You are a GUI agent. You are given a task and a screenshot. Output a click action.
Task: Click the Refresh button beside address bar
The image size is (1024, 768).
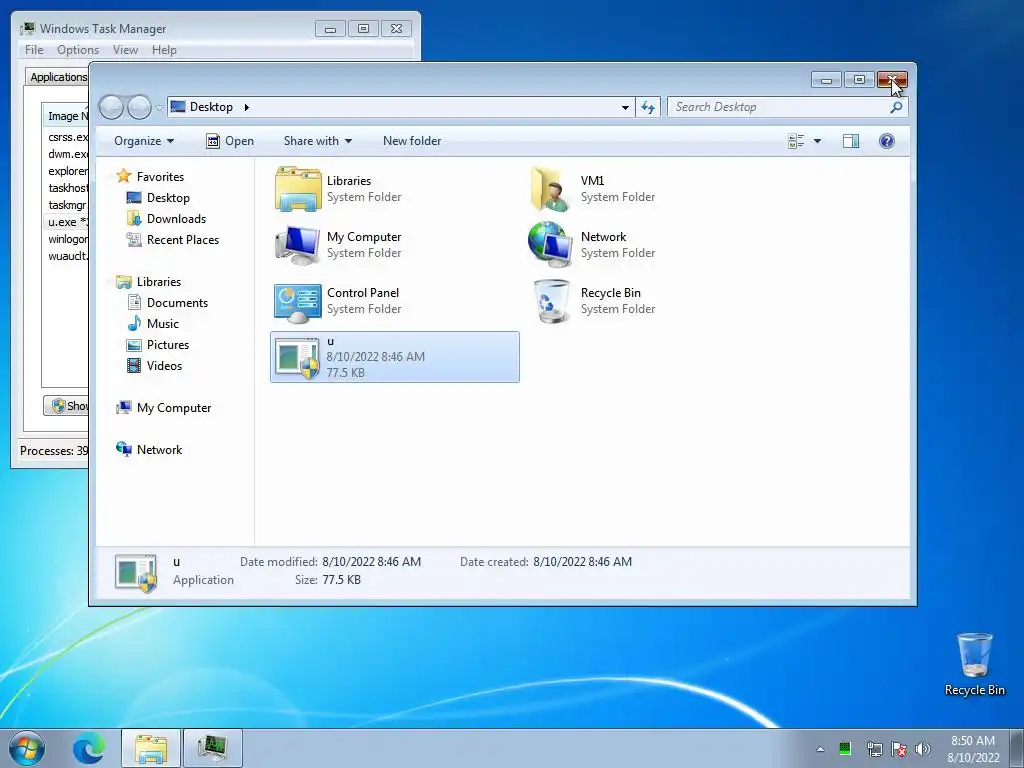[x=648, y=107]
